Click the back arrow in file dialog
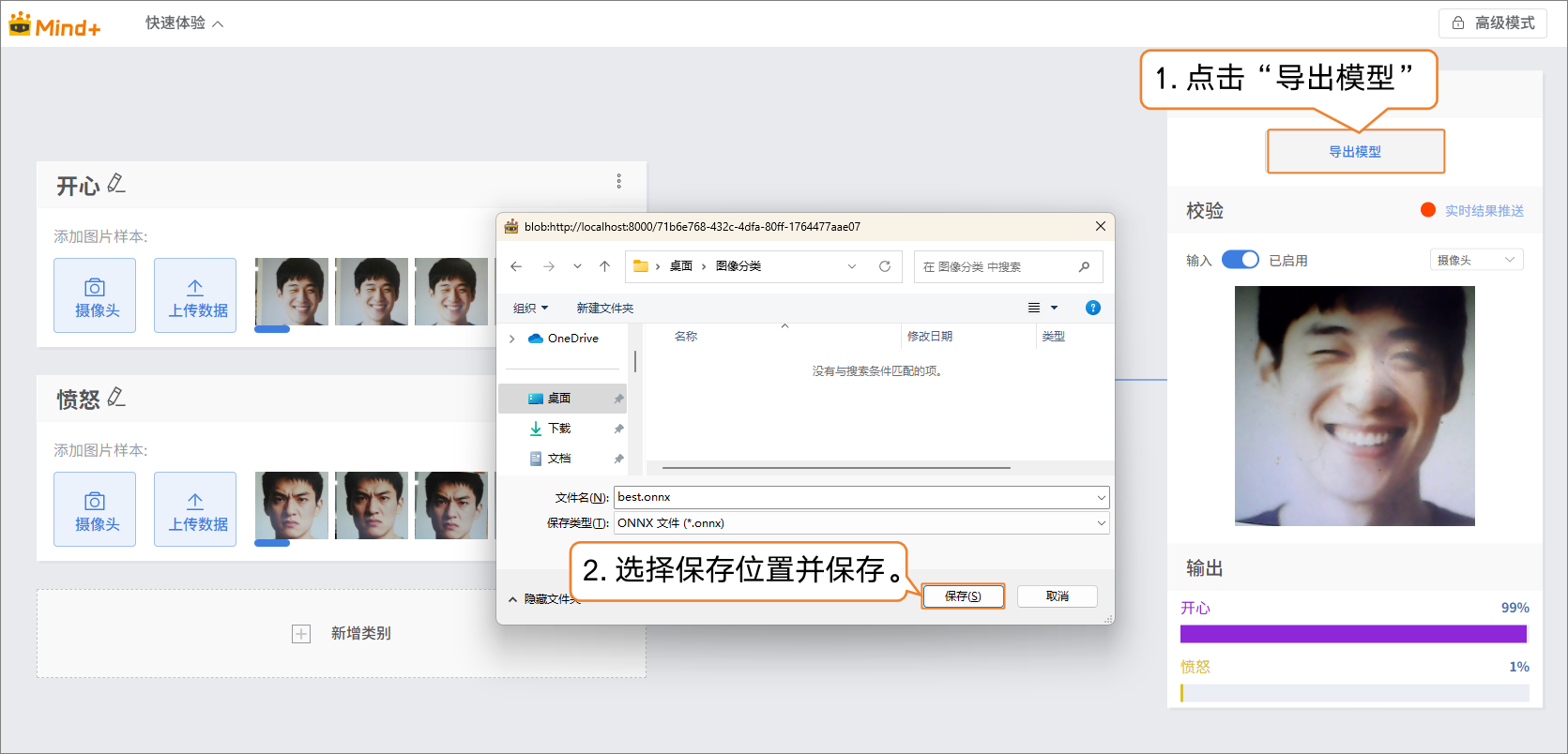The width and height of the screenshot is (1568, 754). (x=516, y=266)
